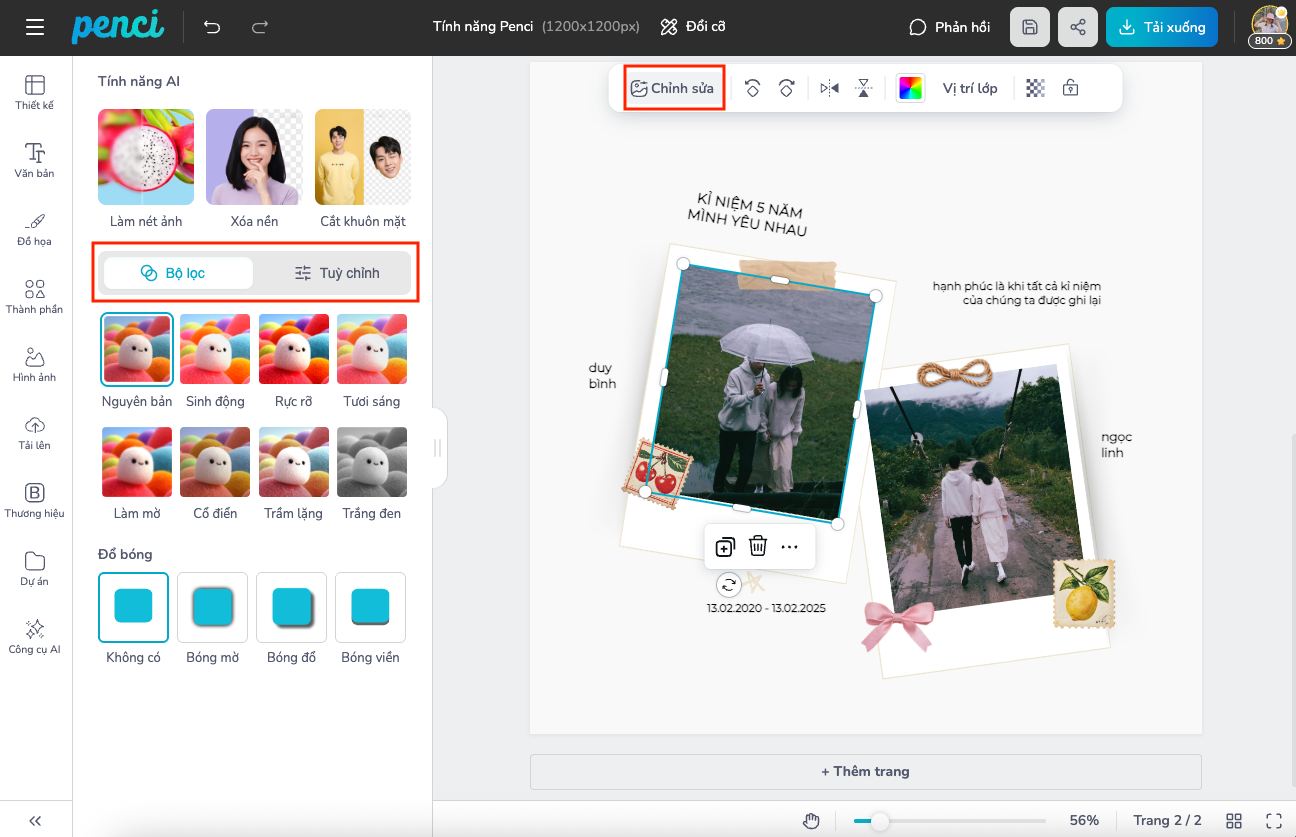Click the undo arrow icon
Image resolution: width=1296 pixels, height=837 pixels.
pyautogui.click(x=212, y=27)
